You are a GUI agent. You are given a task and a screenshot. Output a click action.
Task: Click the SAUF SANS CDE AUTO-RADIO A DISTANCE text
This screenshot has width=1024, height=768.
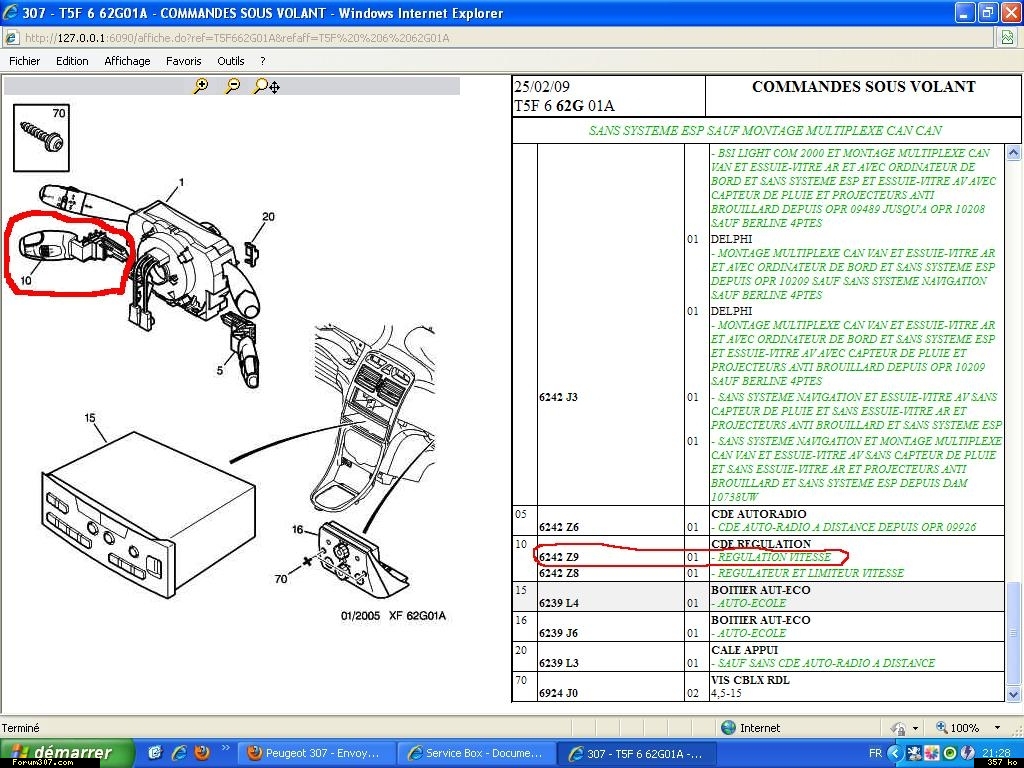pos(826,663)
